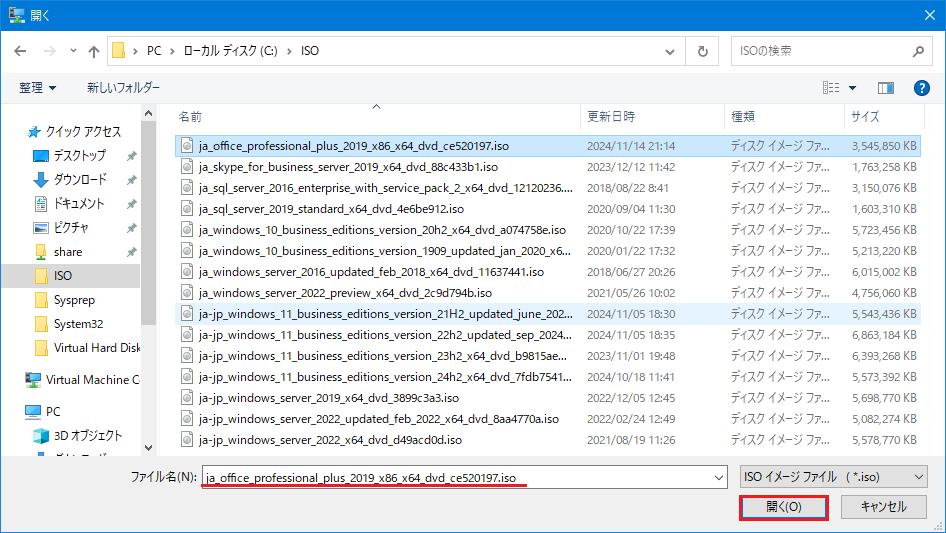Select ja_sql_server_2019_standard iso file
Viewport: 946px width, 533px height.
point(548,209)
